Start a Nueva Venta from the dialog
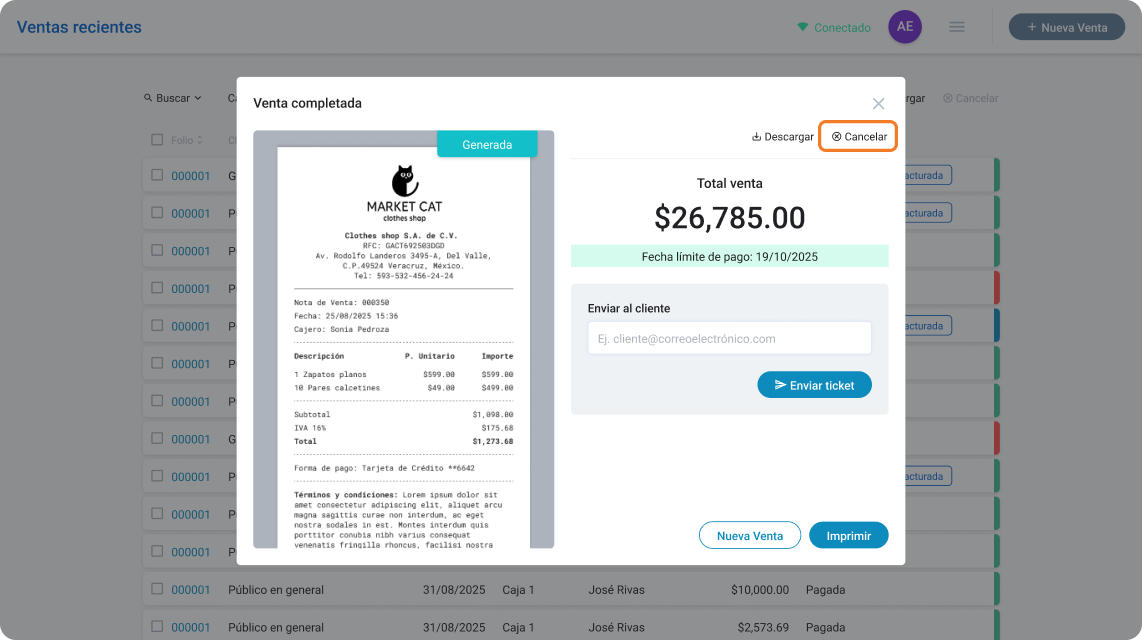 coord(749,536)
